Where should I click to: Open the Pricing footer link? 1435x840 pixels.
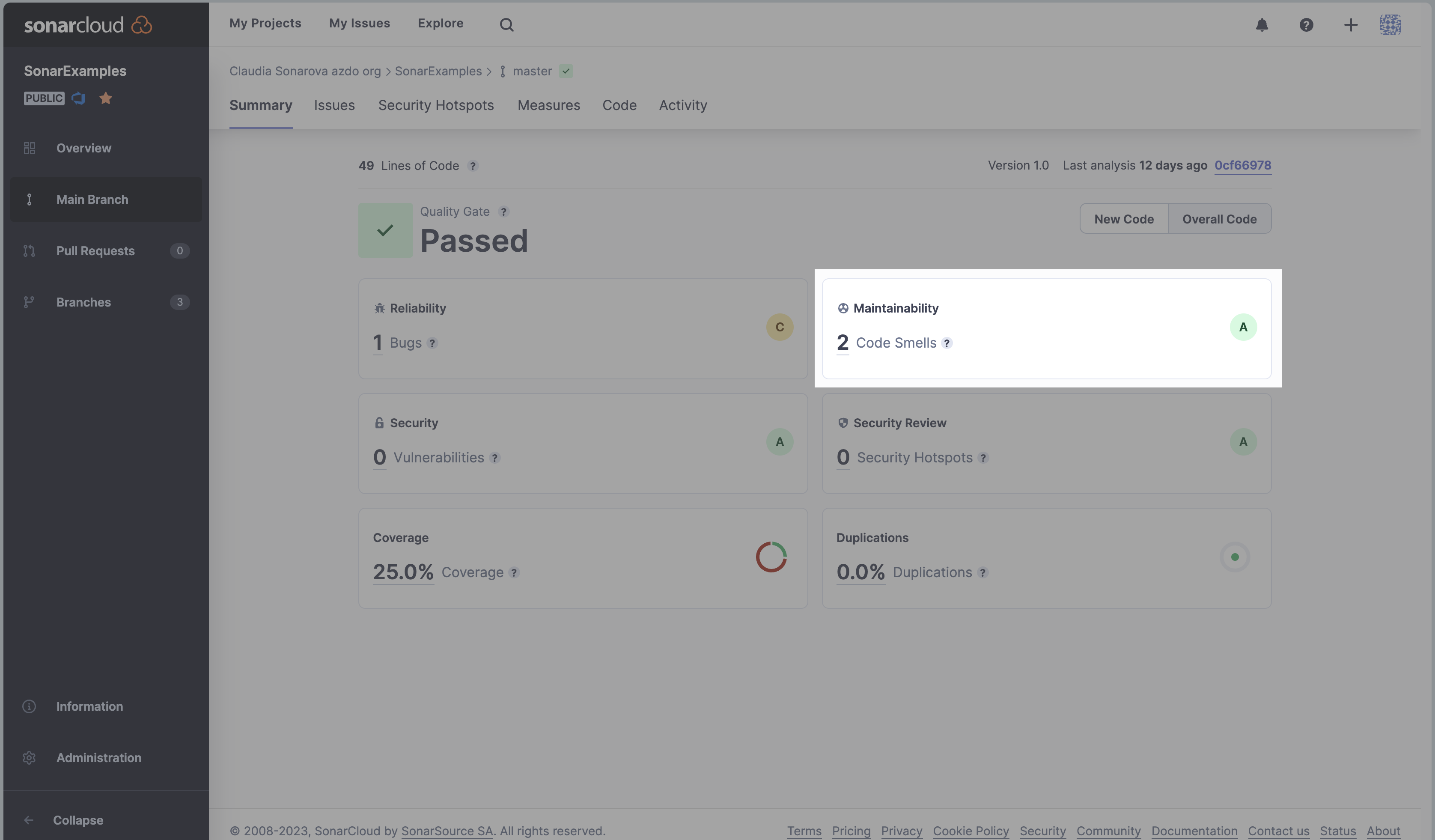click(851, 831)
